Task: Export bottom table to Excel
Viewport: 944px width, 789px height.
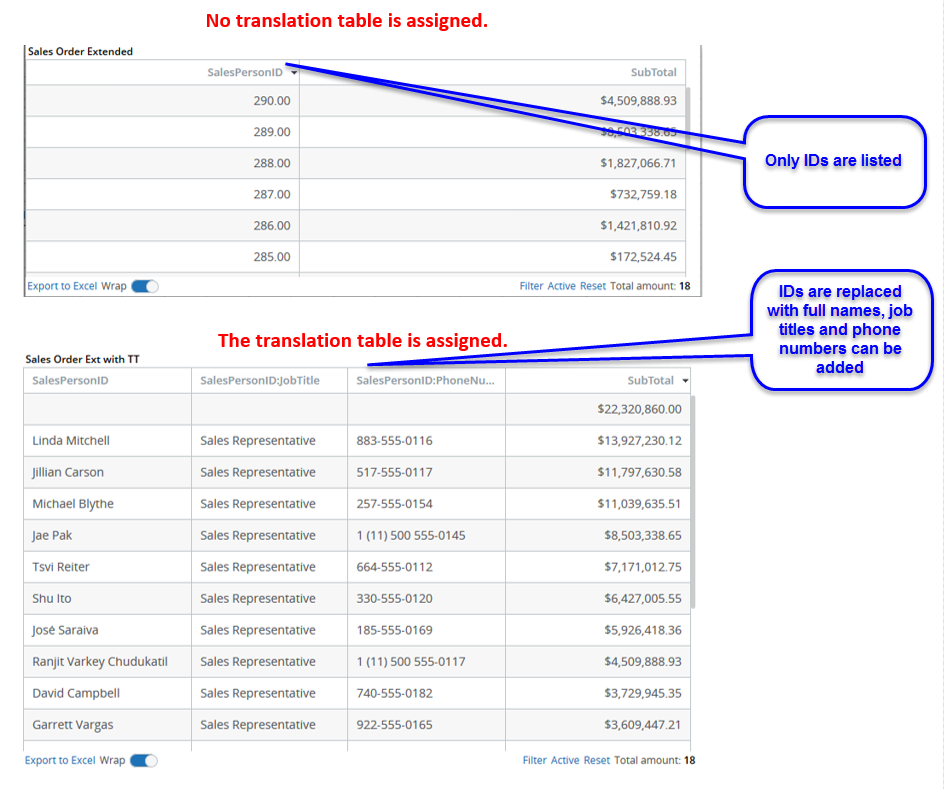Action: (x=60, y=760)
